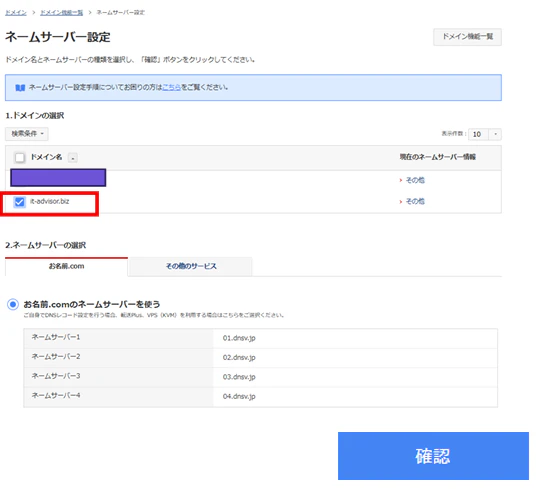Click the sort button next to ドメイン名
This screenshot has height=489, width=537.
tap(73, 158)
